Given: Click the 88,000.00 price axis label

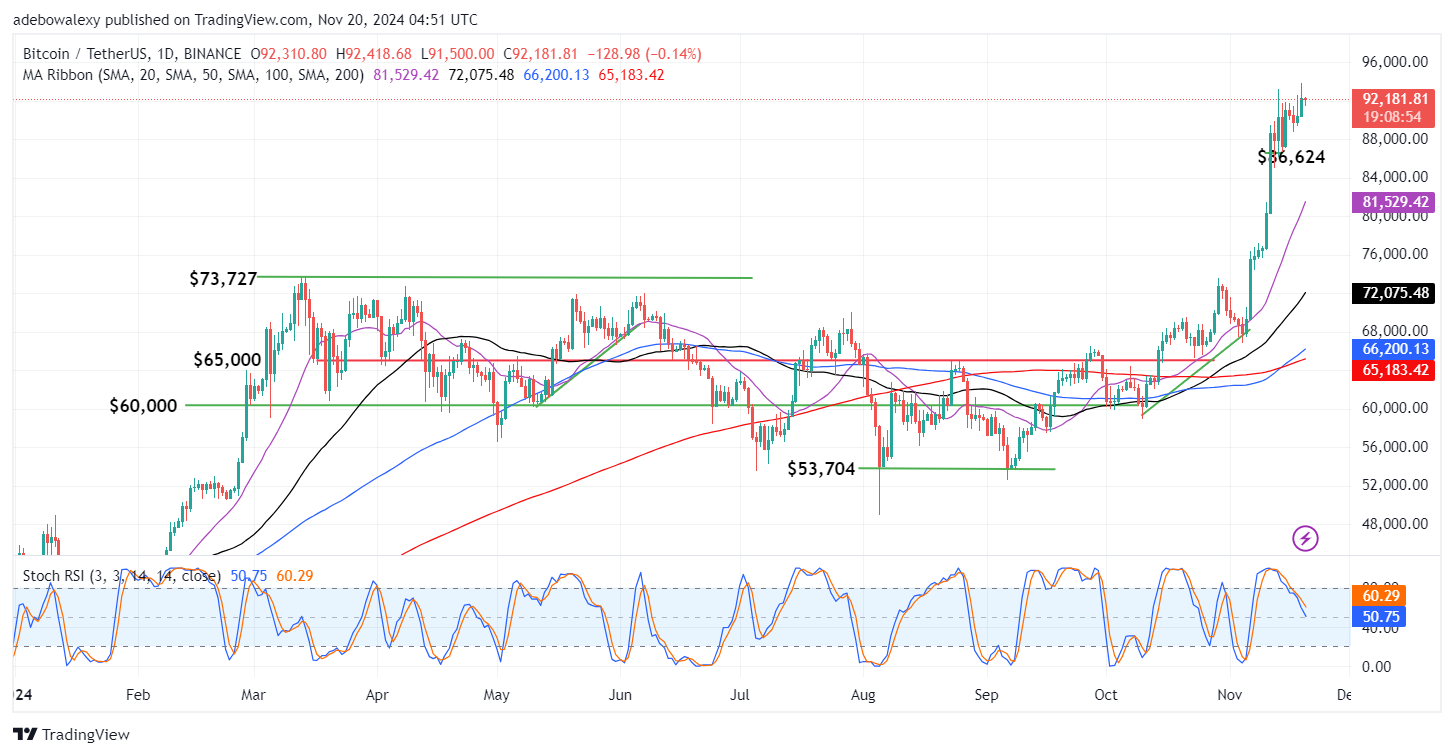Looking at the screenshot, I should coord(1393,138).
